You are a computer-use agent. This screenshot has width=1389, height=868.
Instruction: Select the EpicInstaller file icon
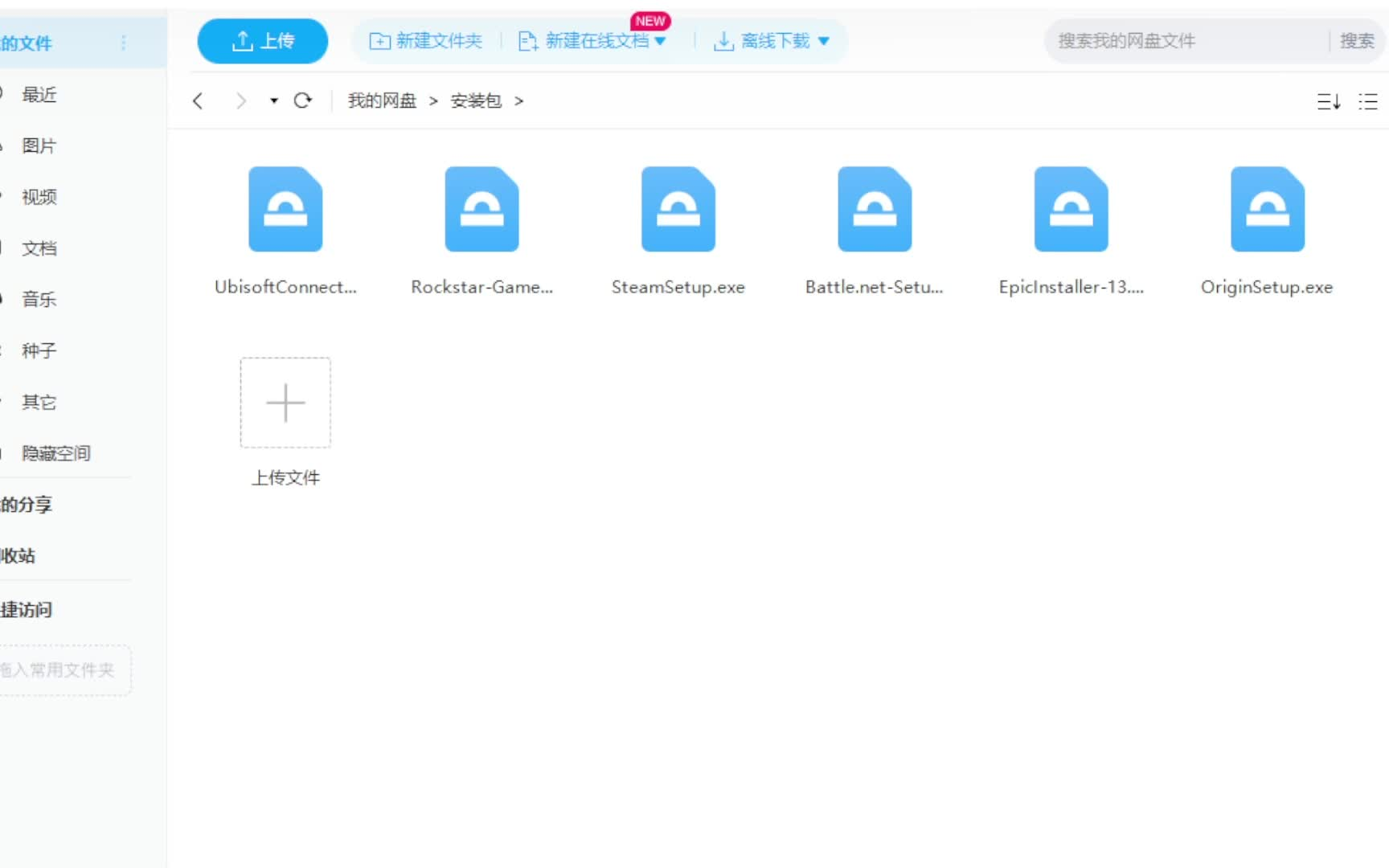pos(1071,209)
